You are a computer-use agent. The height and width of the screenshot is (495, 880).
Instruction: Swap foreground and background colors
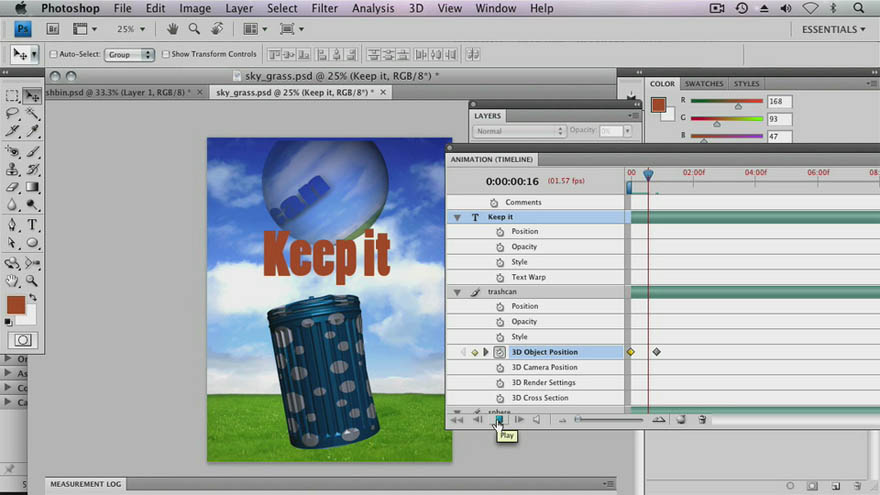click(x=33, y=297)
